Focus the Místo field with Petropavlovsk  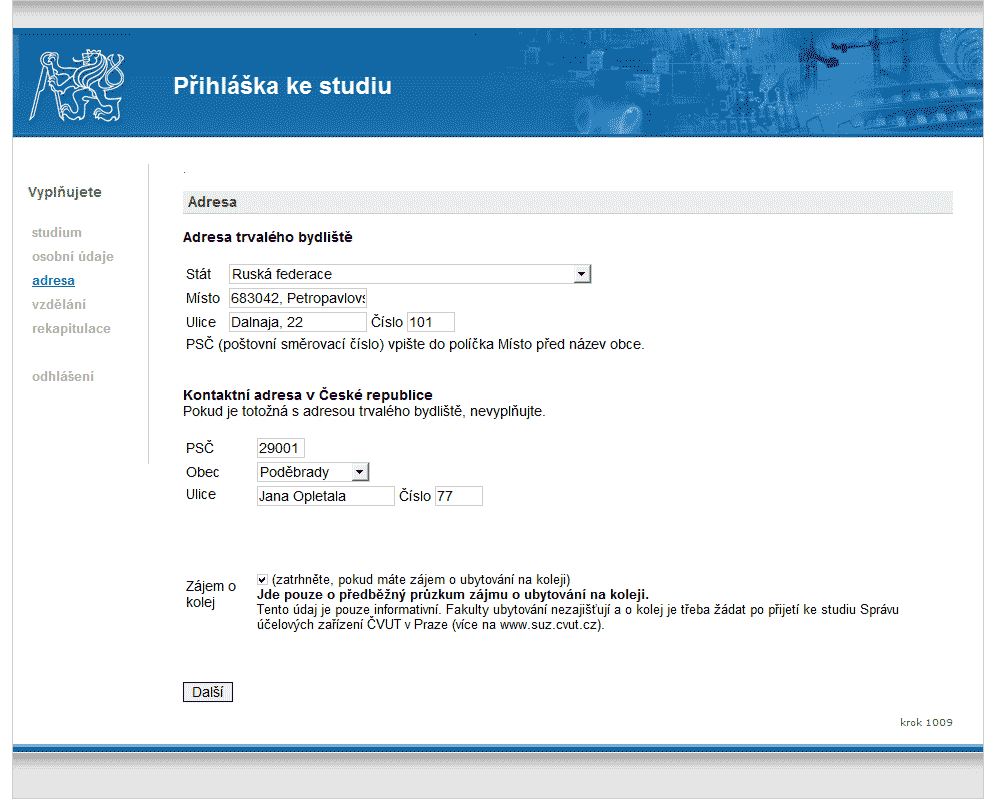[298, 298]
